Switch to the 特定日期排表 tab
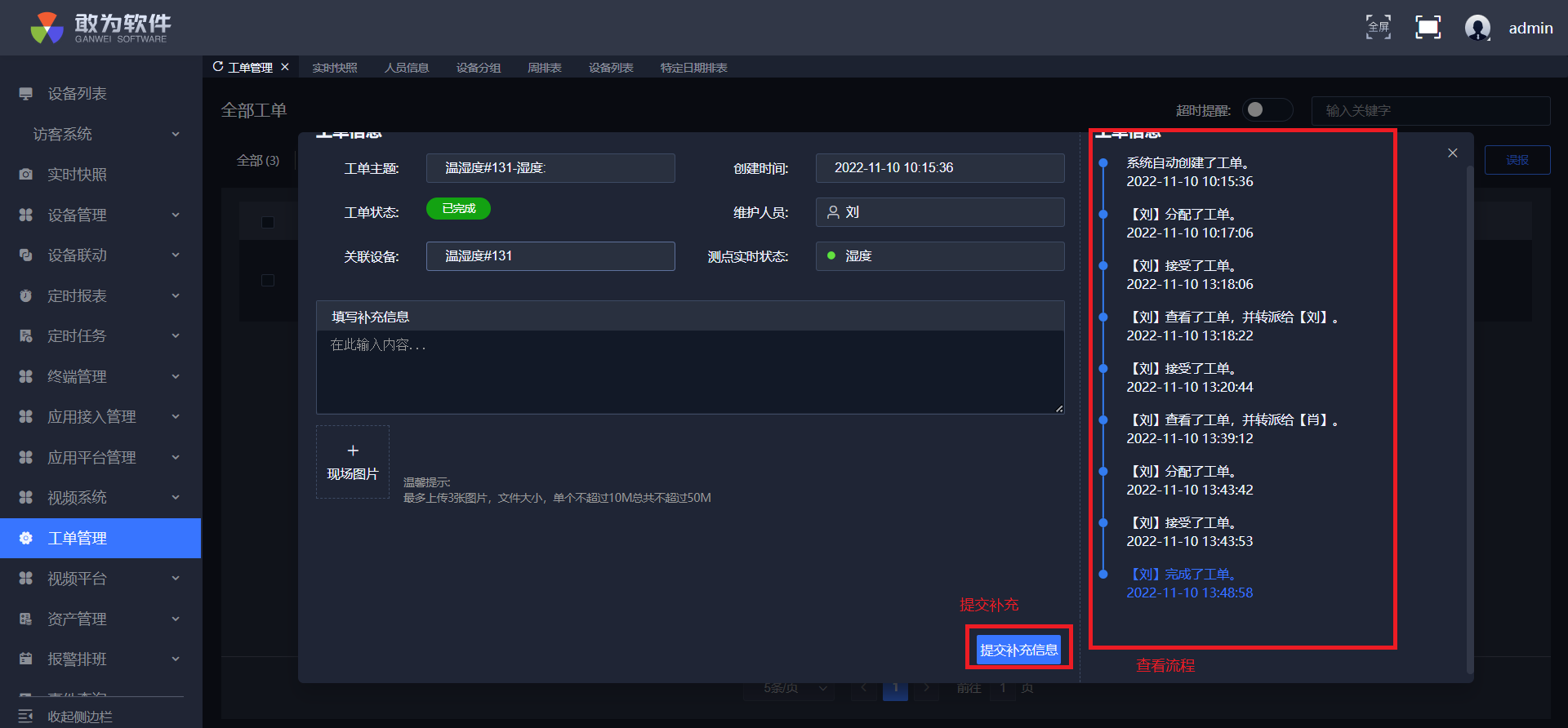This screenshot has width=1568, height=728. (694, 68)
